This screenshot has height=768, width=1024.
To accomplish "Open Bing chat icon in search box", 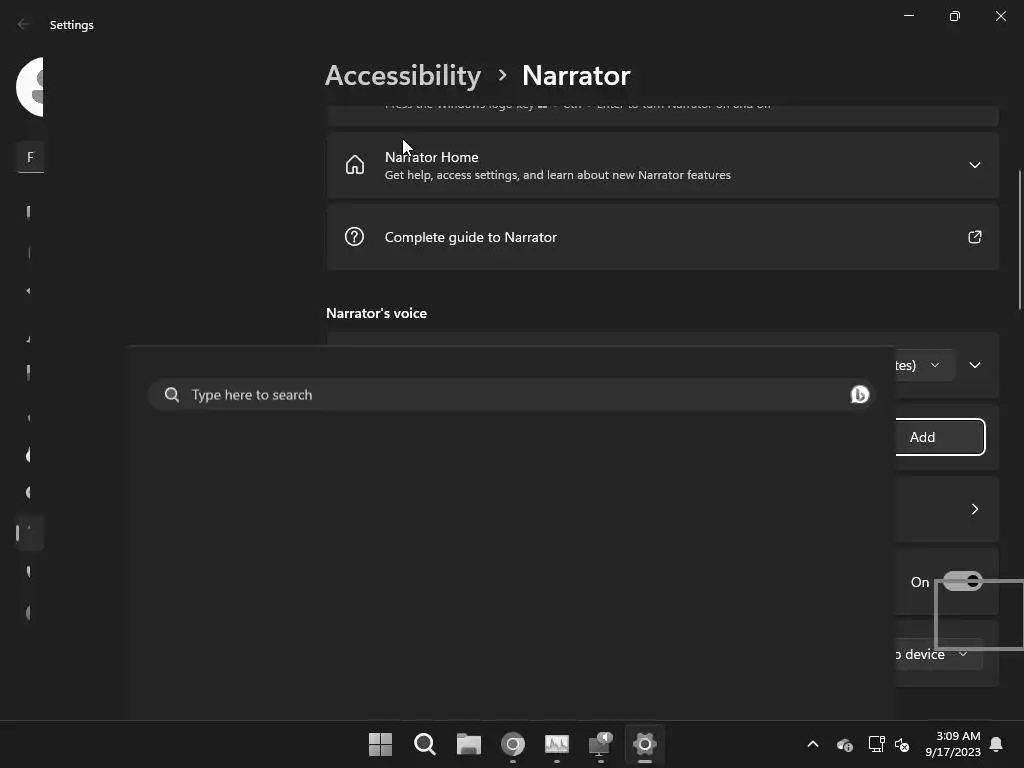I will click(859, 394).
